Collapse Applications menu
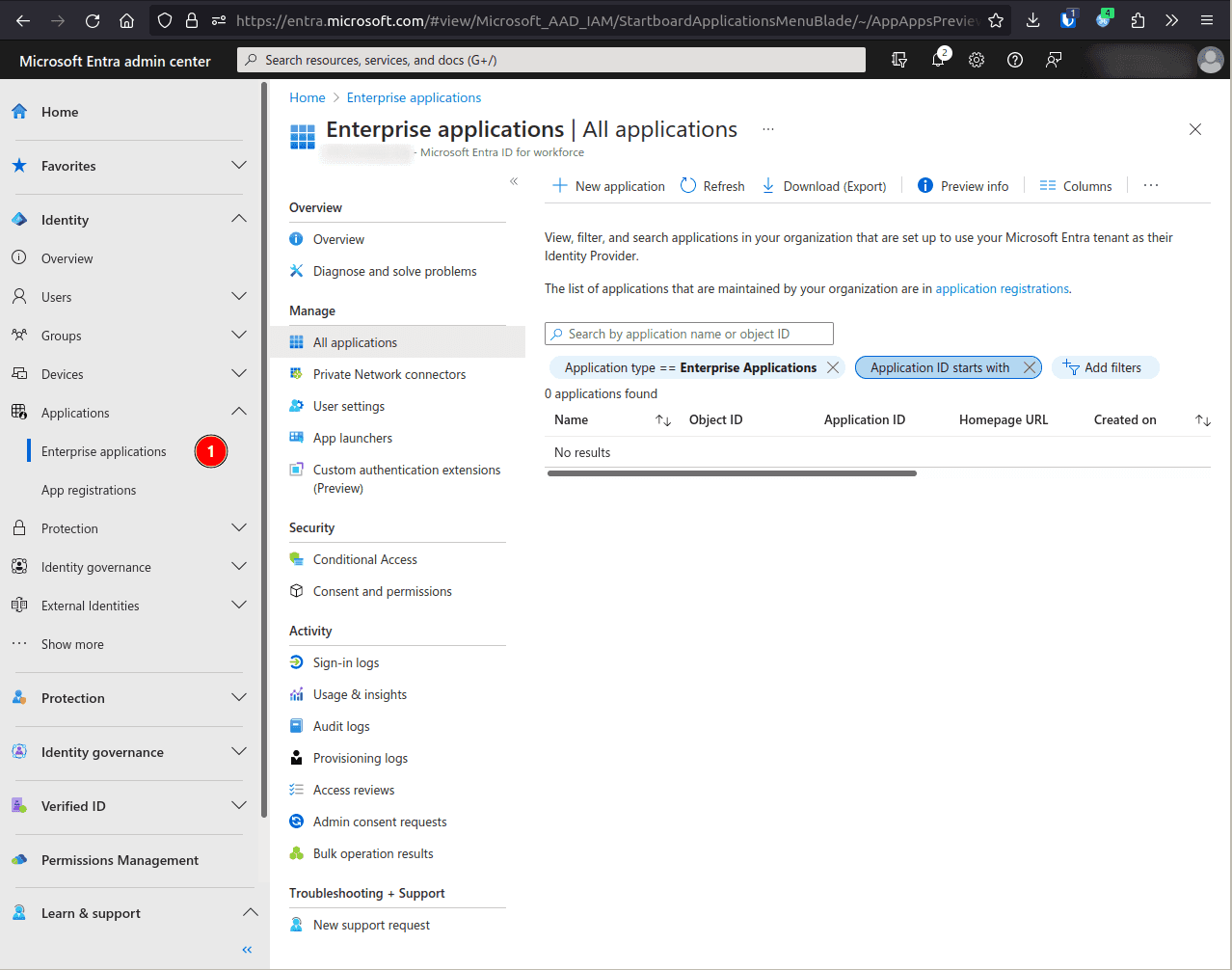Viewport: 1232px width, 970px height. (x=239, y=412)
